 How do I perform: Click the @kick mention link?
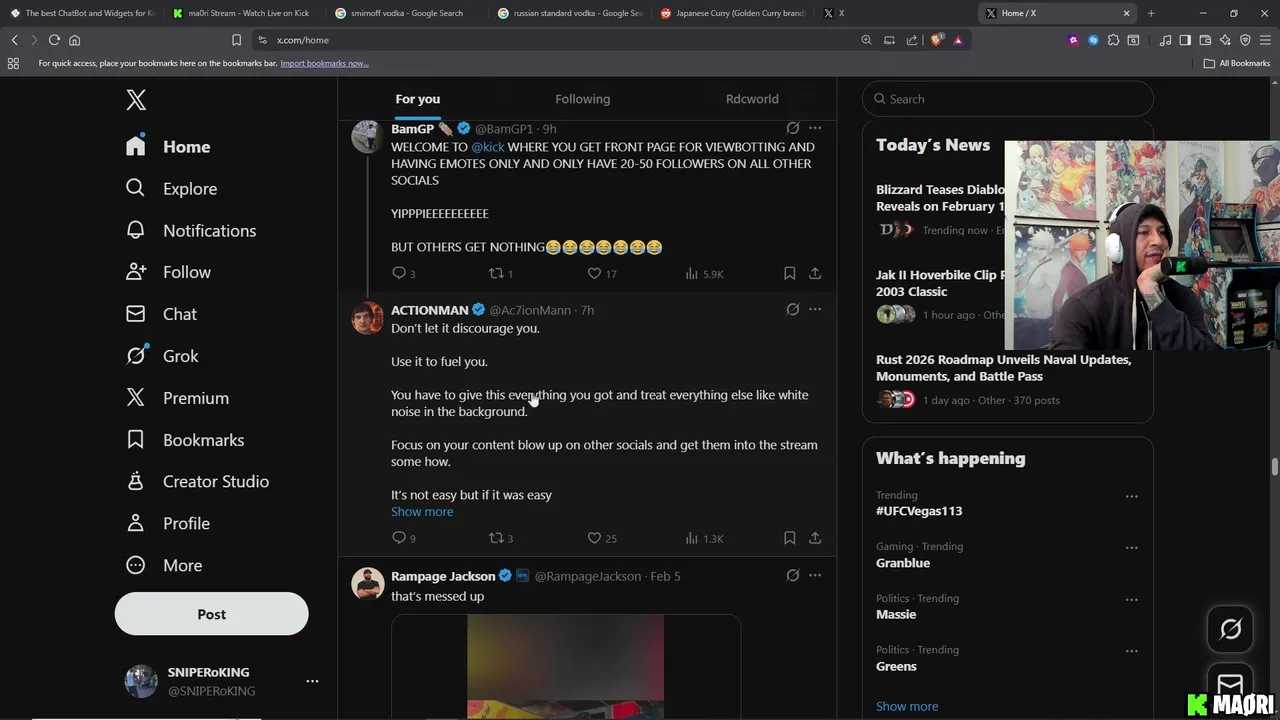488,146
